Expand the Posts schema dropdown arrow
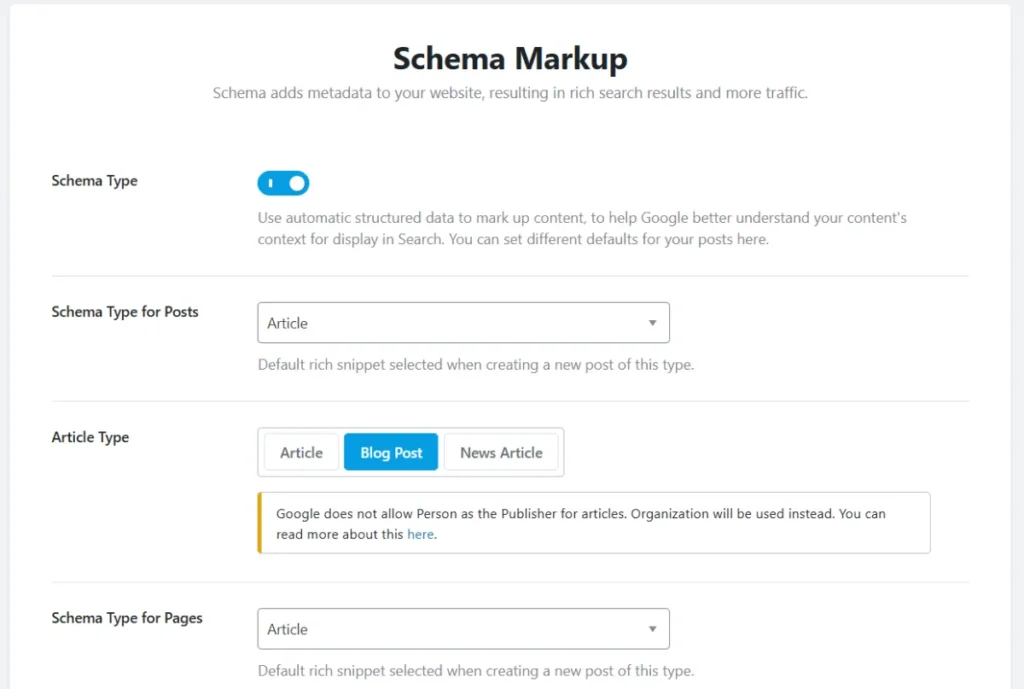The width and height of the screenshot is (1024, 689). pos(651,322)
